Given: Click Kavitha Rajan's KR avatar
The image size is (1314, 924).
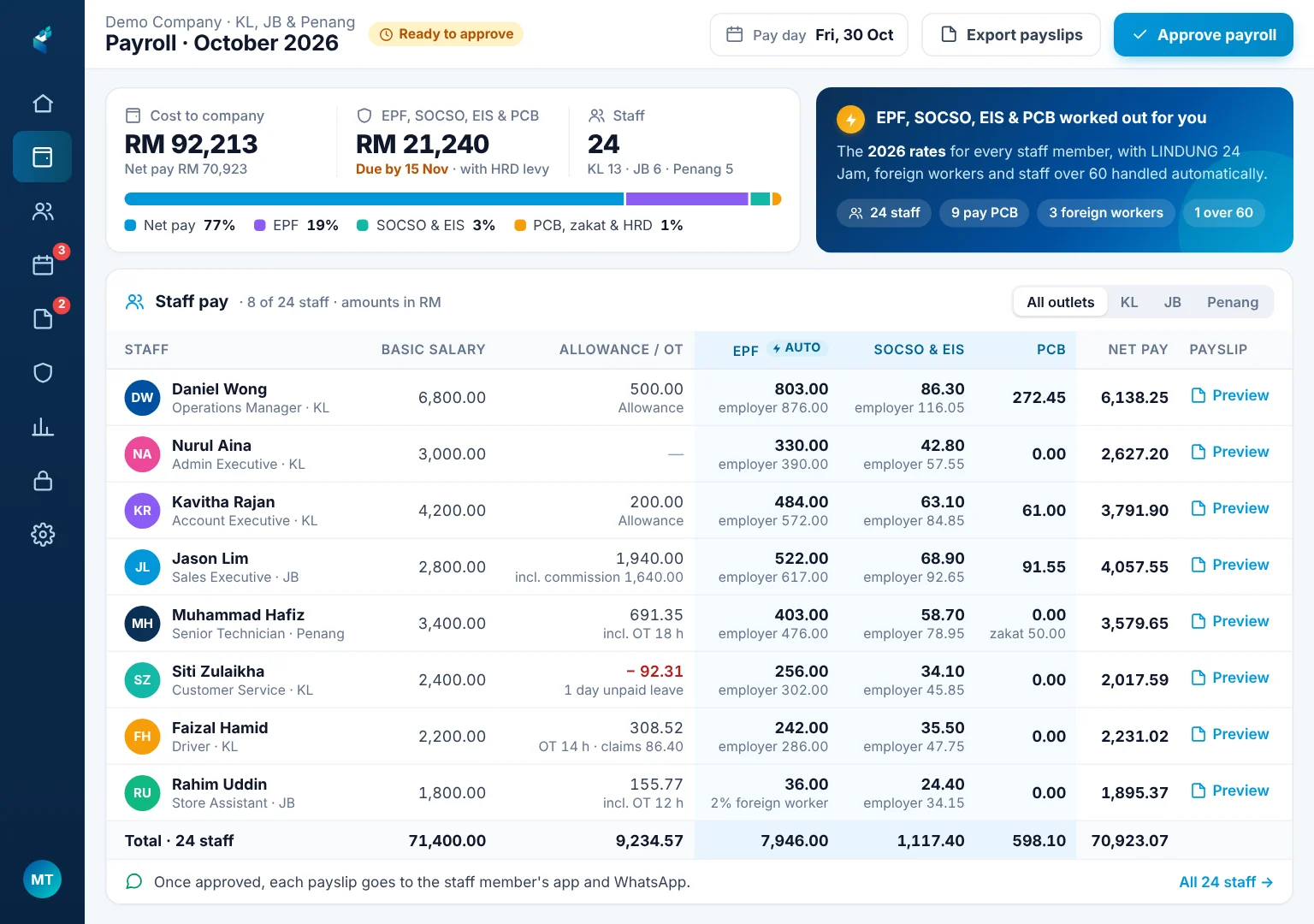Looking at the screenshot, I should [142, 511].
